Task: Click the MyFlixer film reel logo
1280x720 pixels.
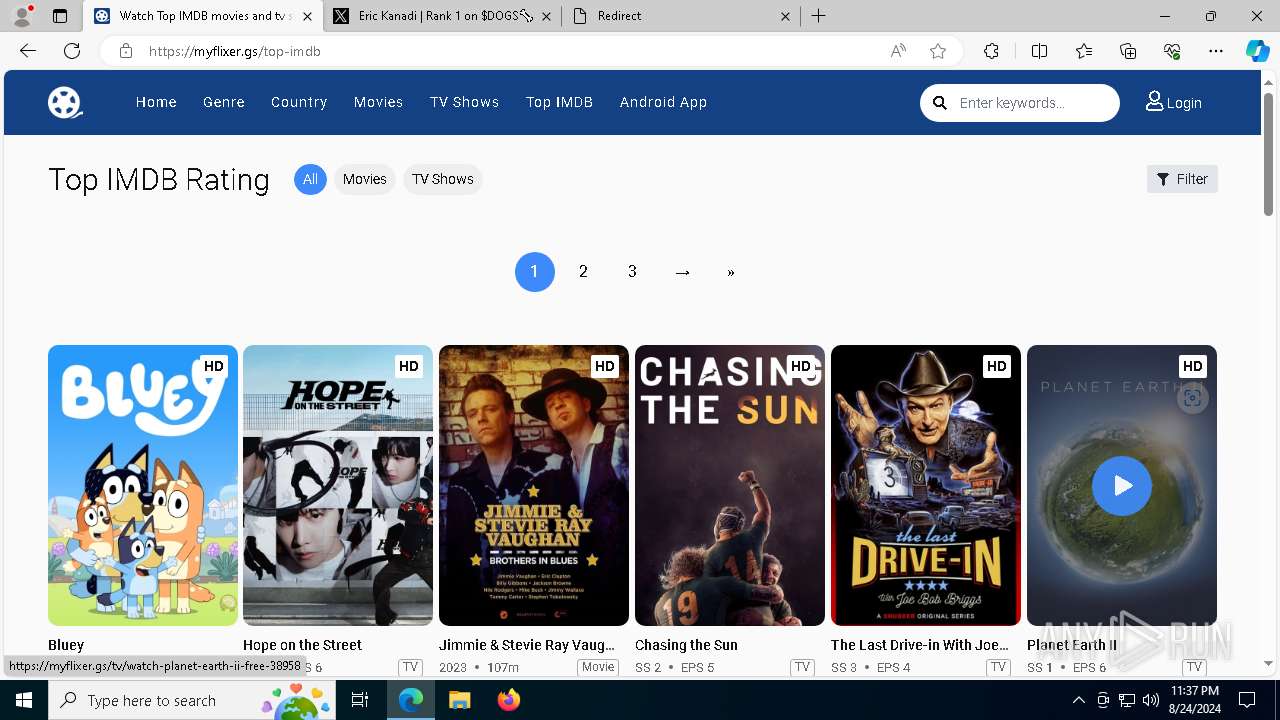Action: coord(65,102)
